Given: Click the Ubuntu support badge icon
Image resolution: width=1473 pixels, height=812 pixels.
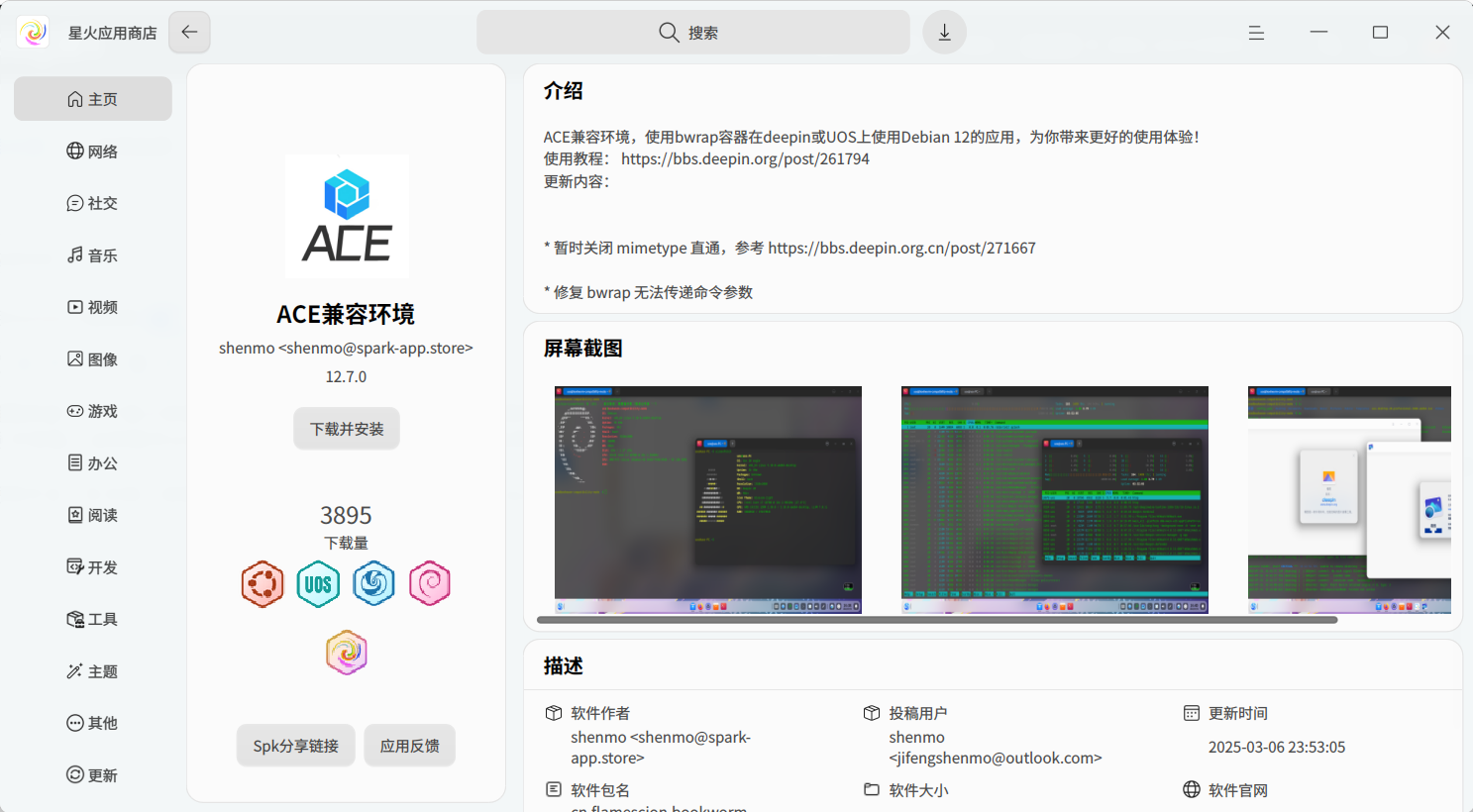Looking at the screenshot, I should point(263,584).
